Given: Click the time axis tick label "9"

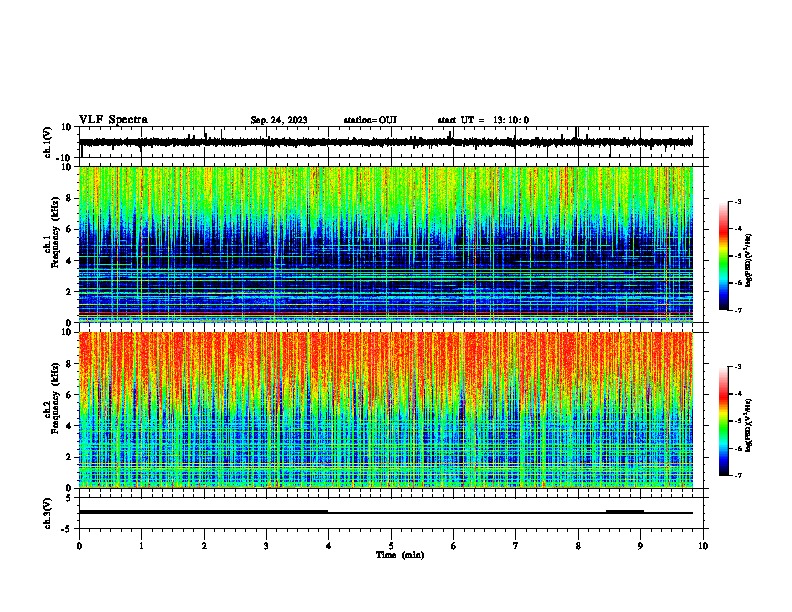Looking at the screenshot, I should click(x=640, y=546).
